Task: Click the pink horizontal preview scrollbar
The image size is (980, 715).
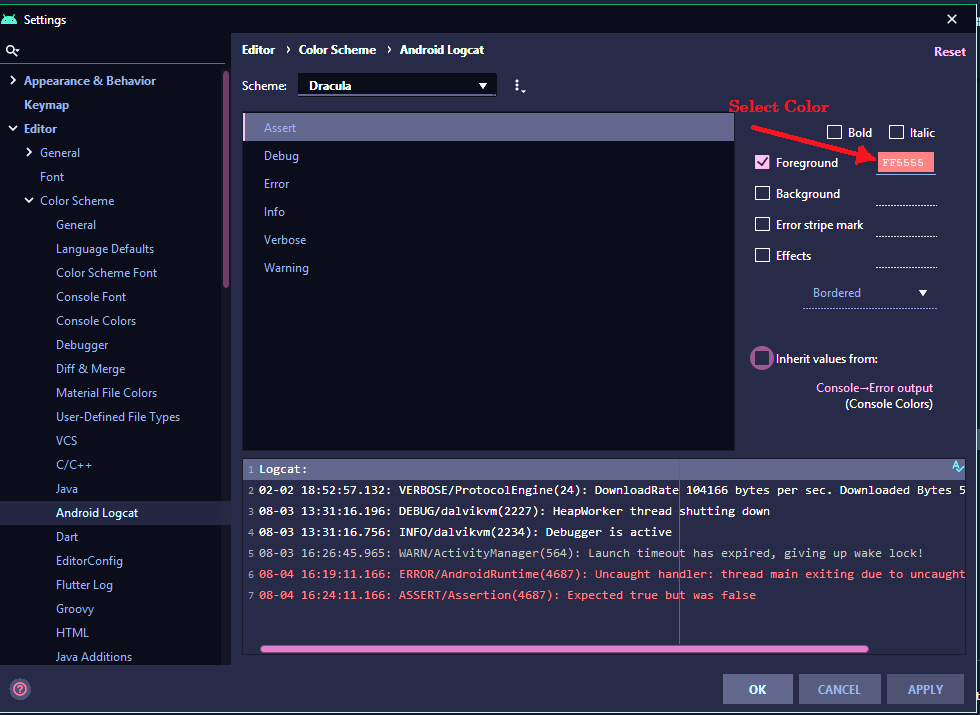Action: (x=564, y=649)
